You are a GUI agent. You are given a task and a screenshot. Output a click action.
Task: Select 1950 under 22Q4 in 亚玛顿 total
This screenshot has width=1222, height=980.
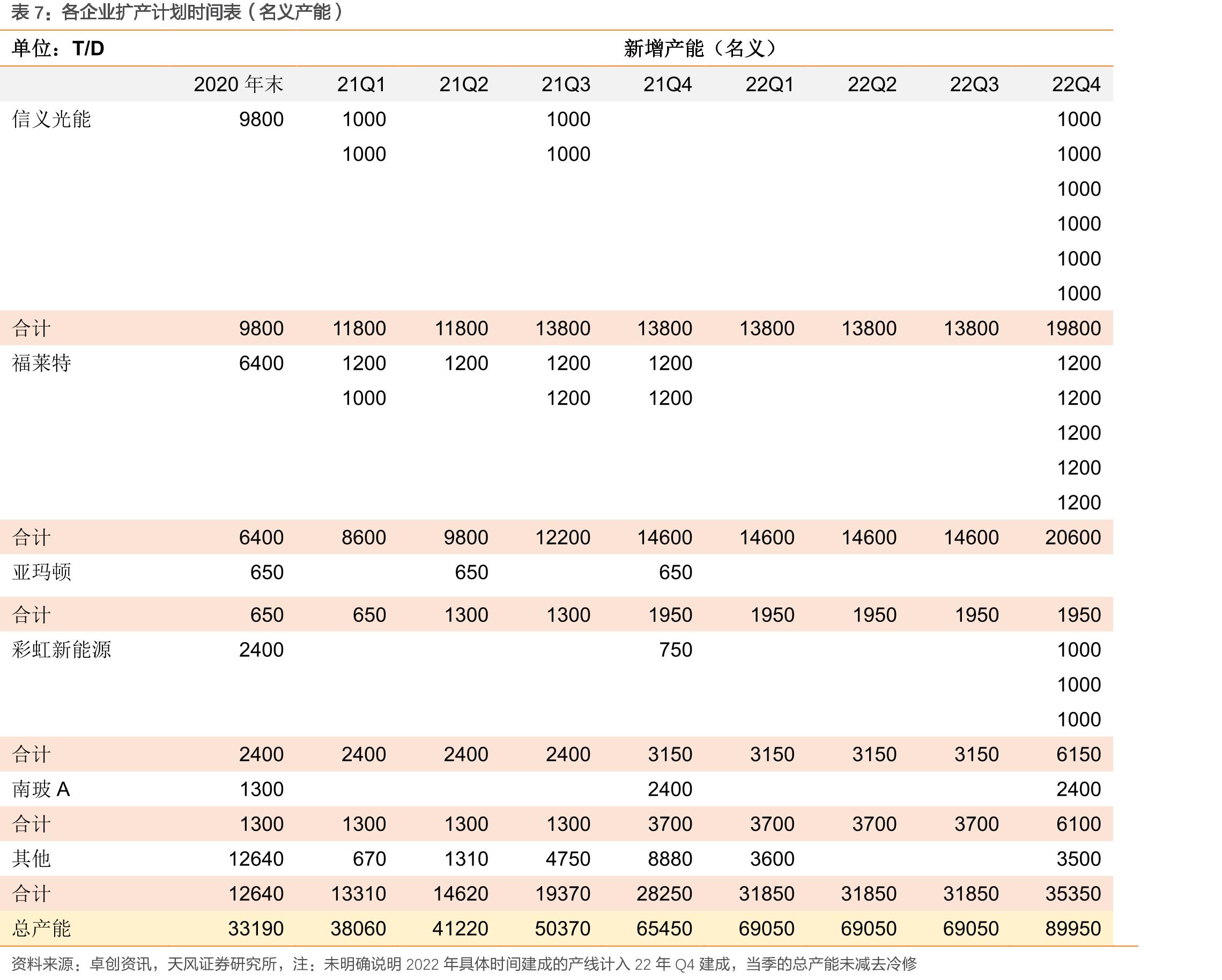click(x=1079, y=614)
